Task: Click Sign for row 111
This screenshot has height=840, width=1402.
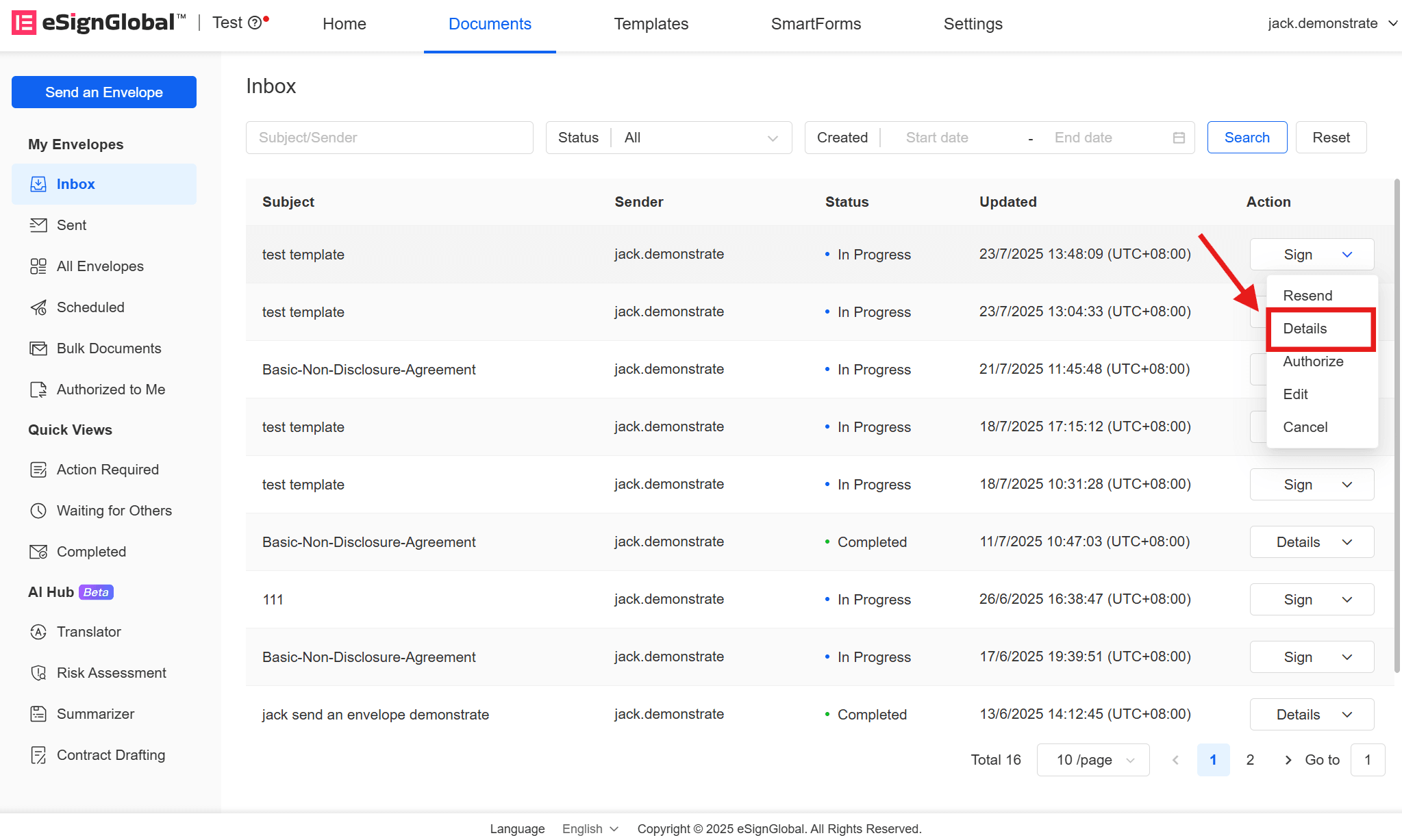Action: [1298, 600]
